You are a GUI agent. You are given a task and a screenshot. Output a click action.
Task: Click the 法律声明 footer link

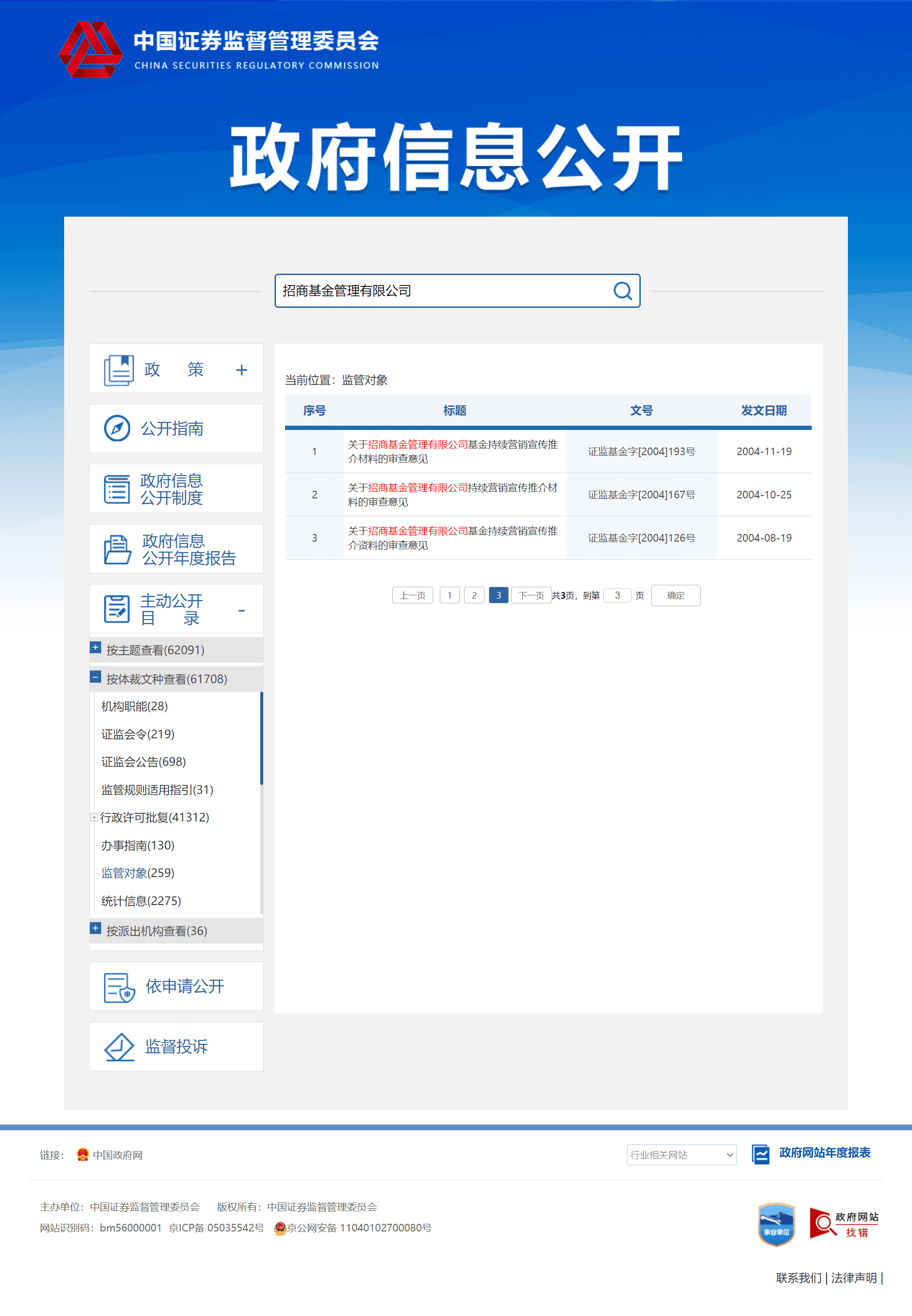pyautogui.click(x=854, y=1278)
